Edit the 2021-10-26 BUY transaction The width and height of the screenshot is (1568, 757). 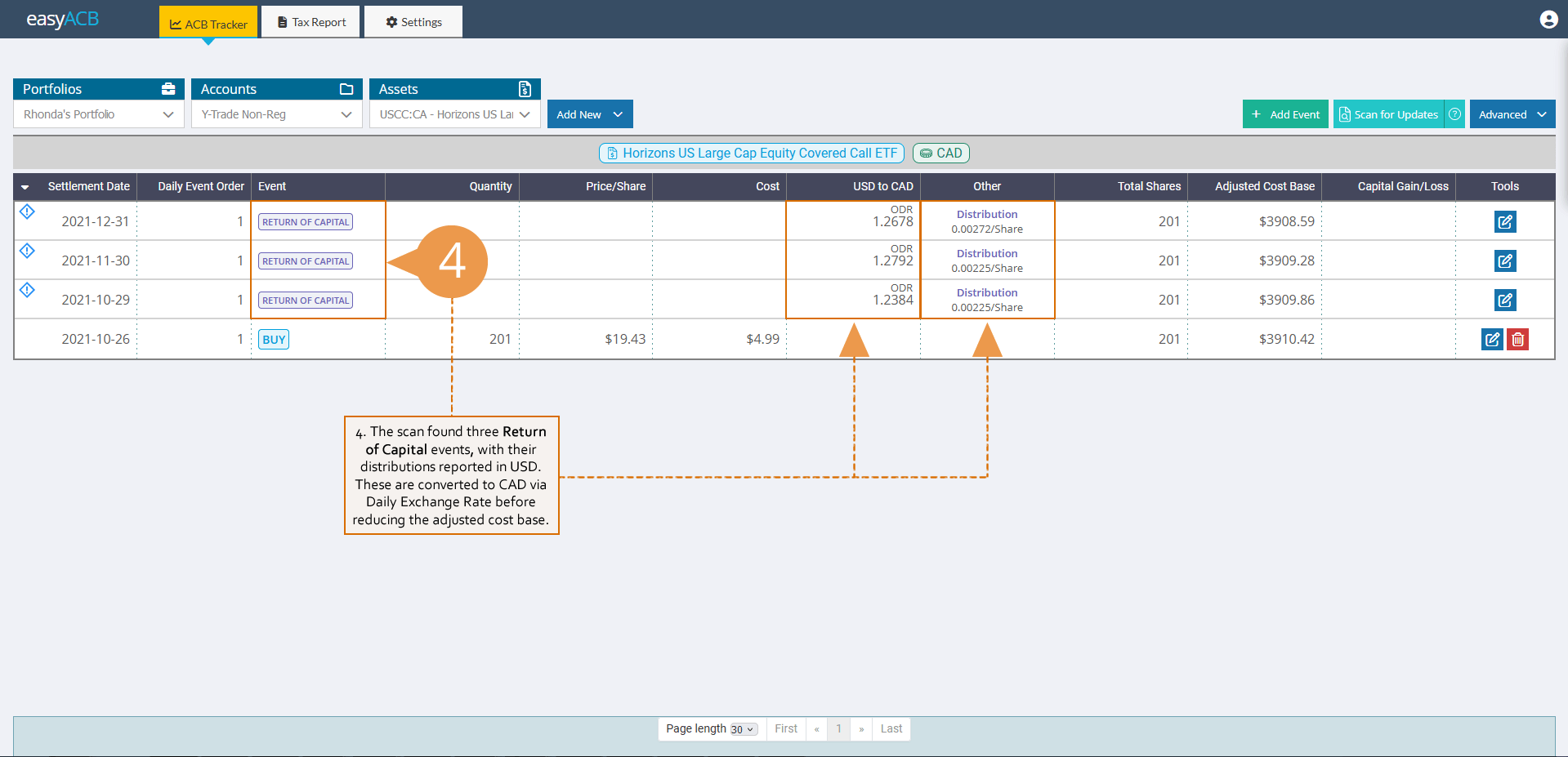coord(1491,340)
